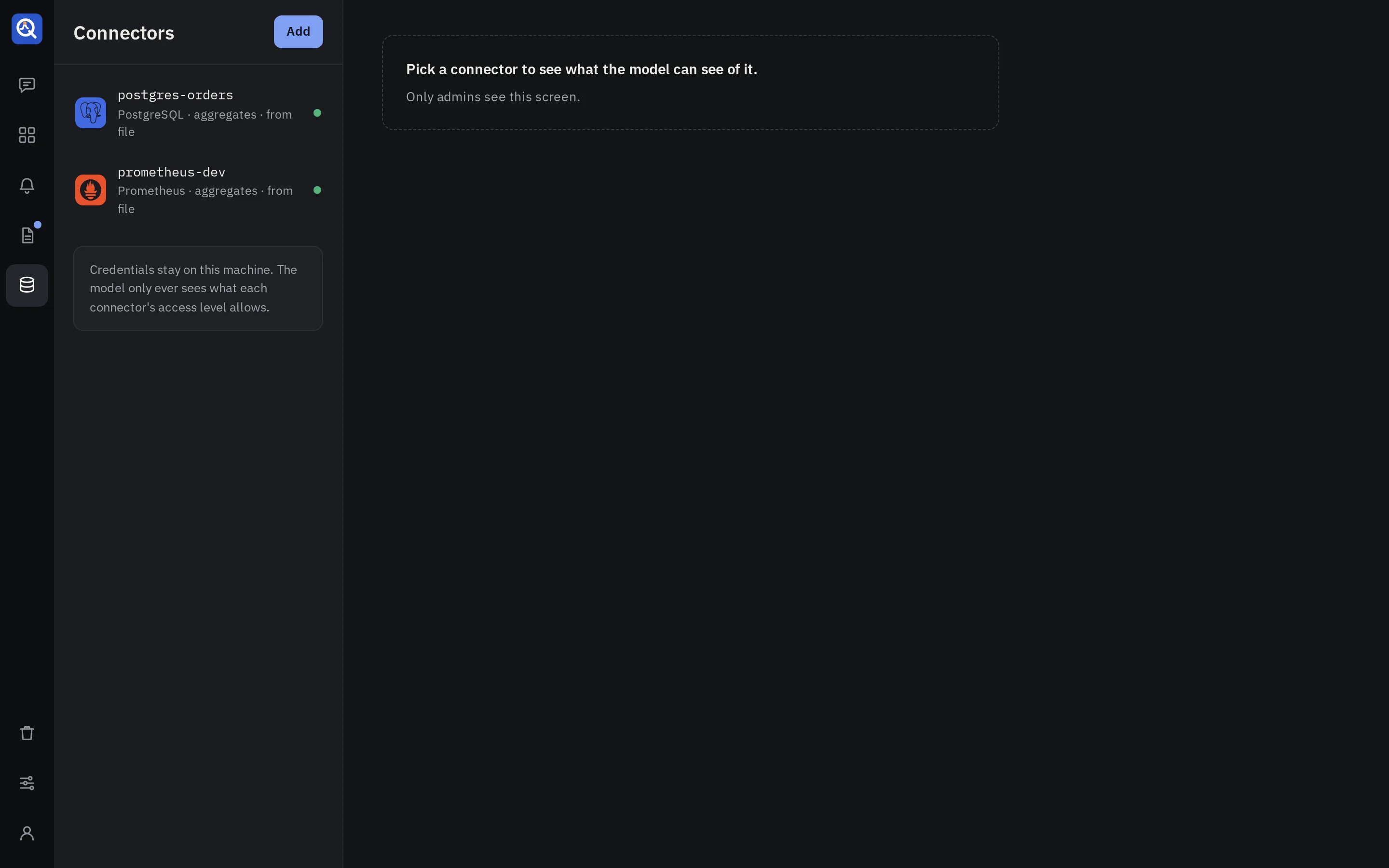Open the reports document icon
Image resolution: width=1389 pixels, height=868 pixels.
pyautogui.click(x=27, y=235)
